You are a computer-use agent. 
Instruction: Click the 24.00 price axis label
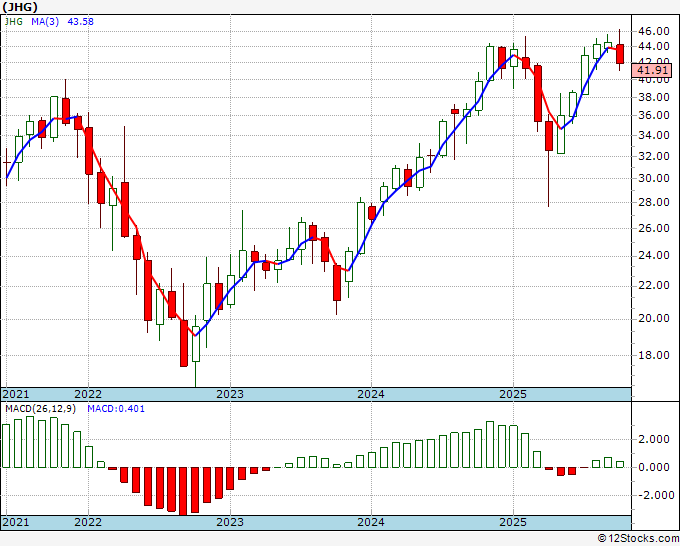pyautogui.click(x=654, y=255)
